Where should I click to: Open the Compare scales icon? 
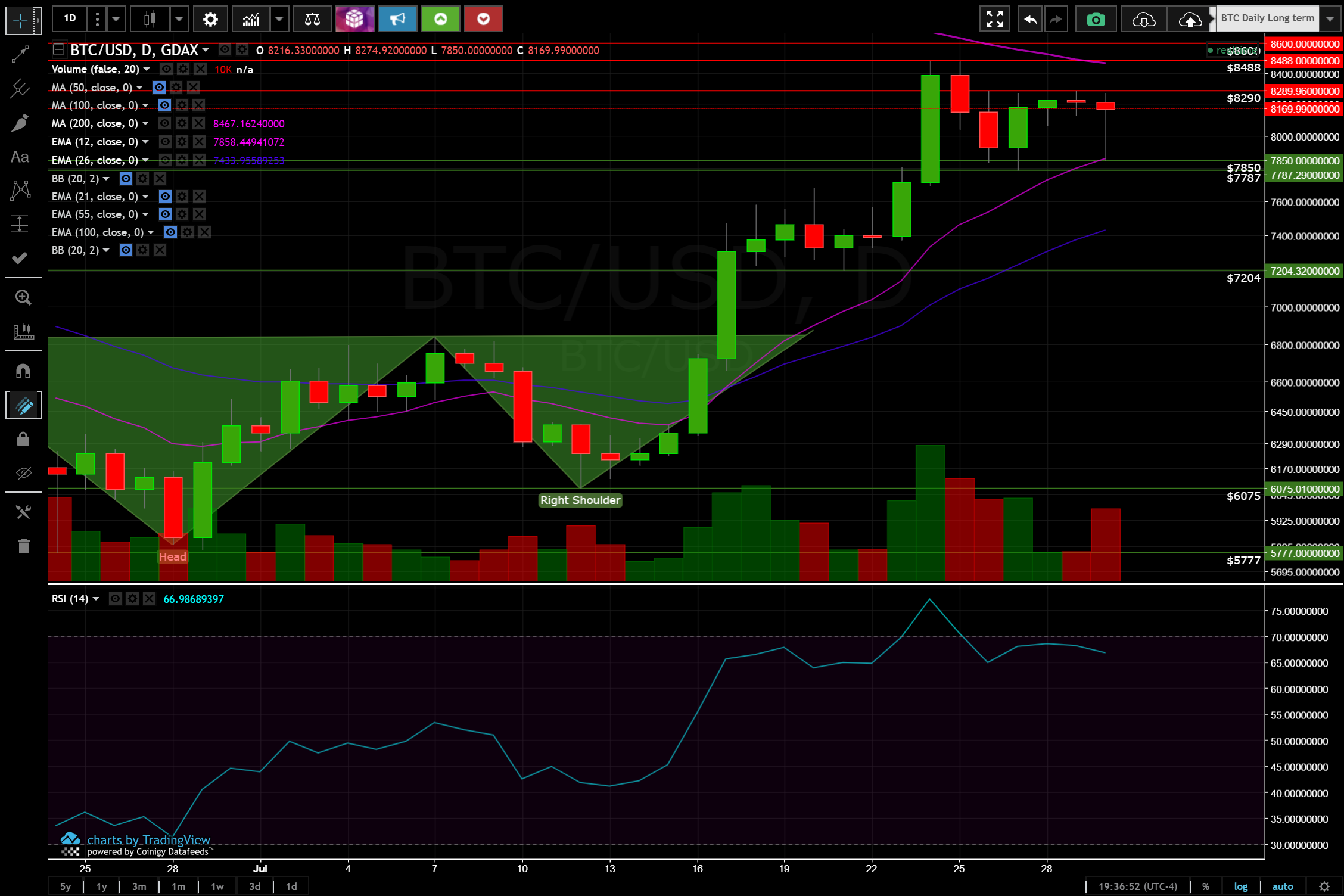[x=312, y=20]
